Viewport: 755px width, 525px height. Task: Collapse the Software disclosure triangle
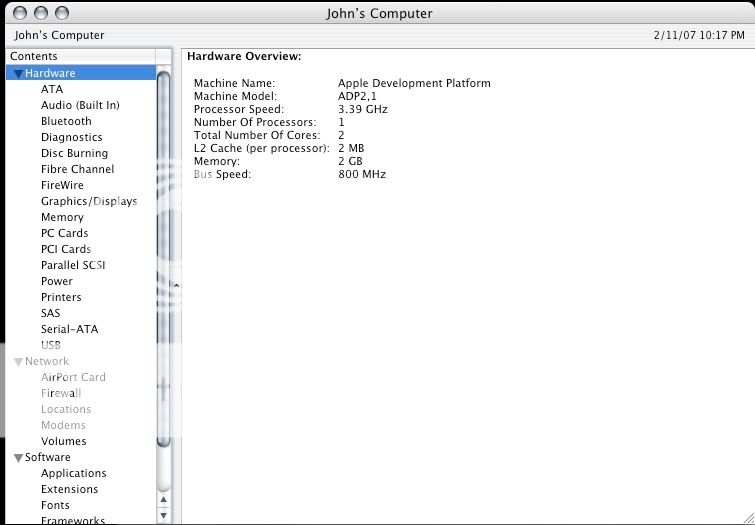click(x=18, y=458)
